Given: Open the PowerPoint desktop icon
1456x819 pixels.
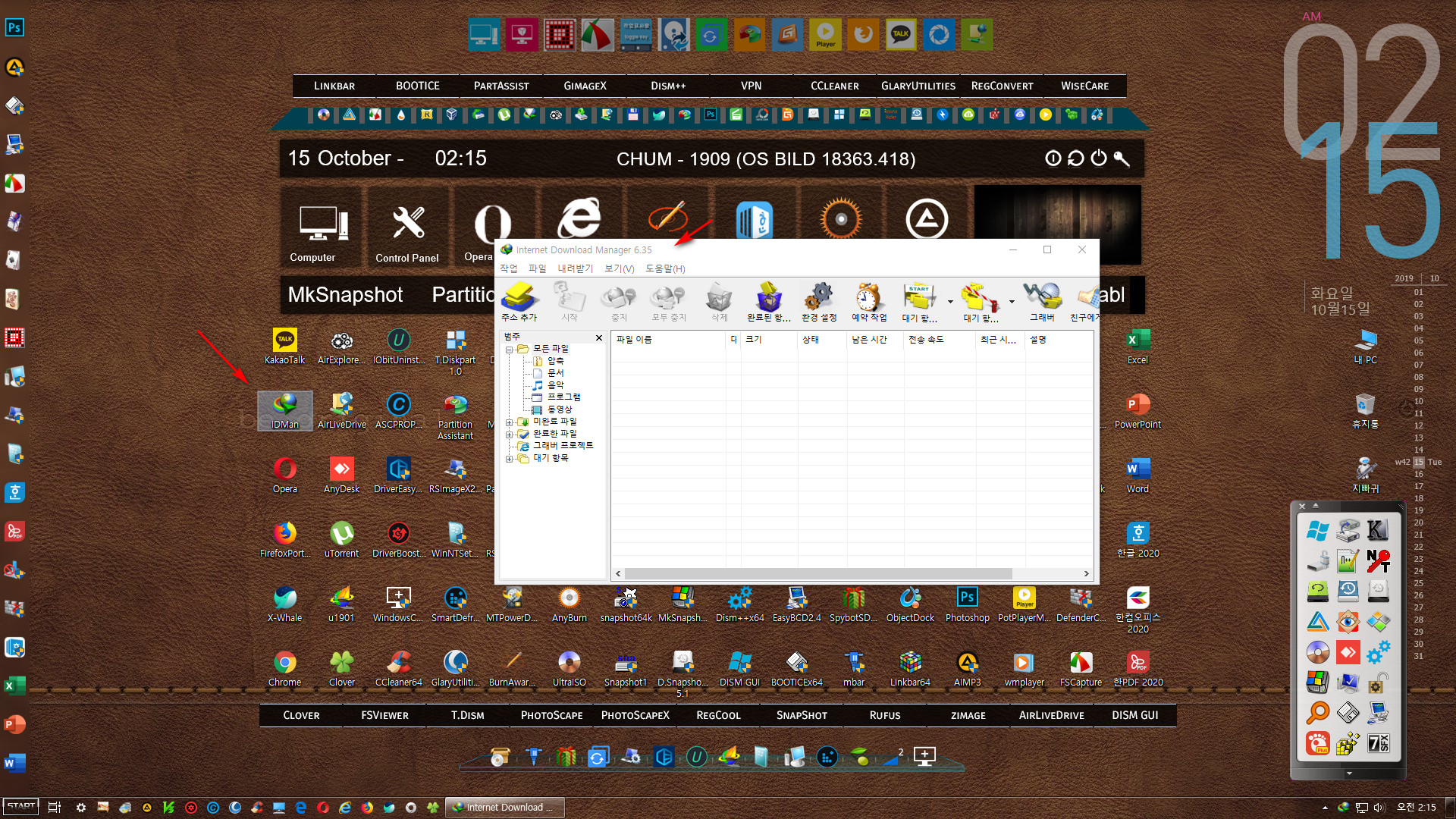Looking at the screenshot, I should pyautogui.click(x=1138, y=411).
